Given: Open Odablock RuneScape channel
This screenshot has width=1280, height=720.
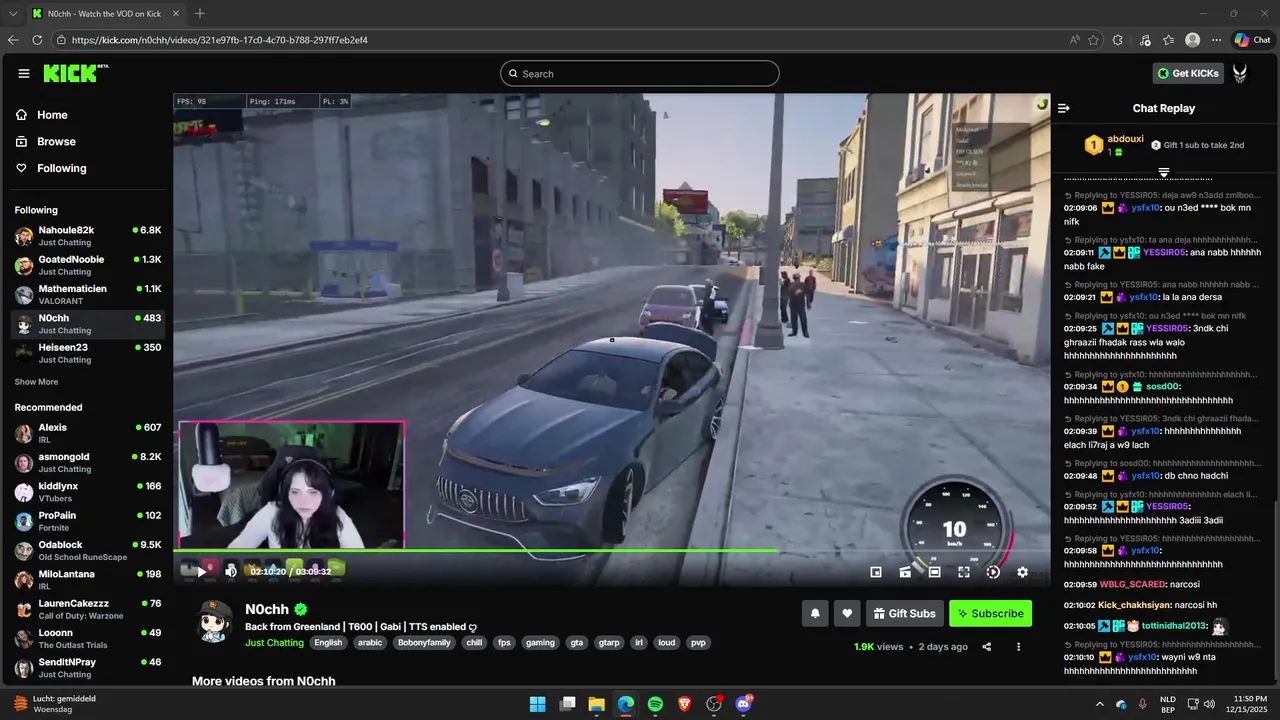Looking at the screenshot, I should 88,550.
